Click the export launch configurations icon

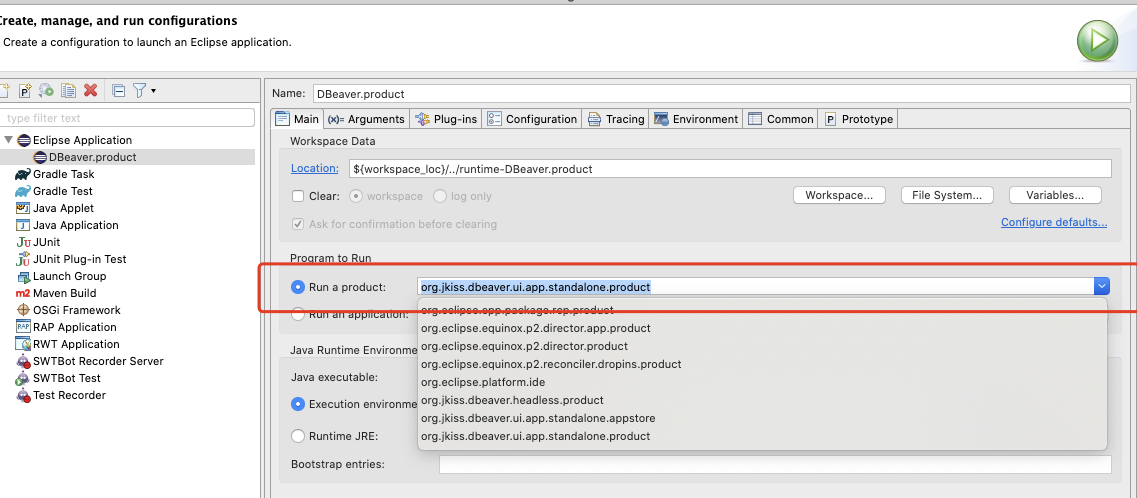click(x=46, y=91)
